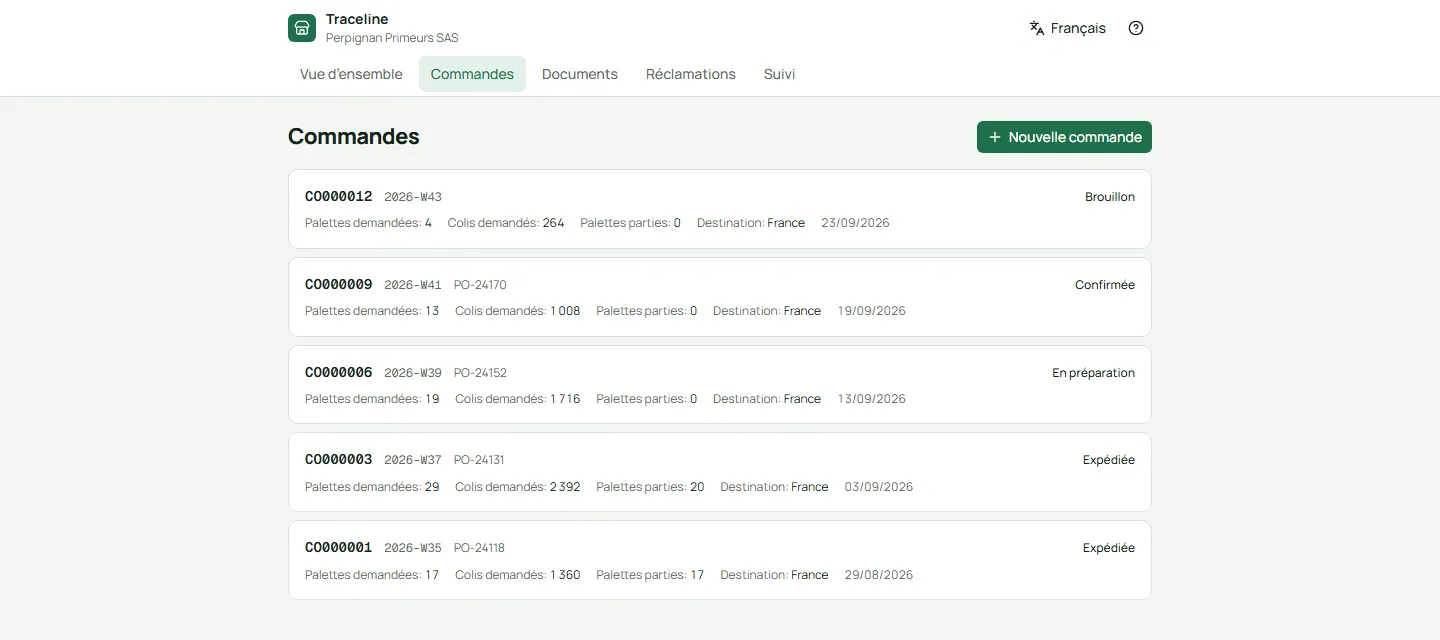Click week label 2026-W39
Screen dimensions: 1440x640
413,373
